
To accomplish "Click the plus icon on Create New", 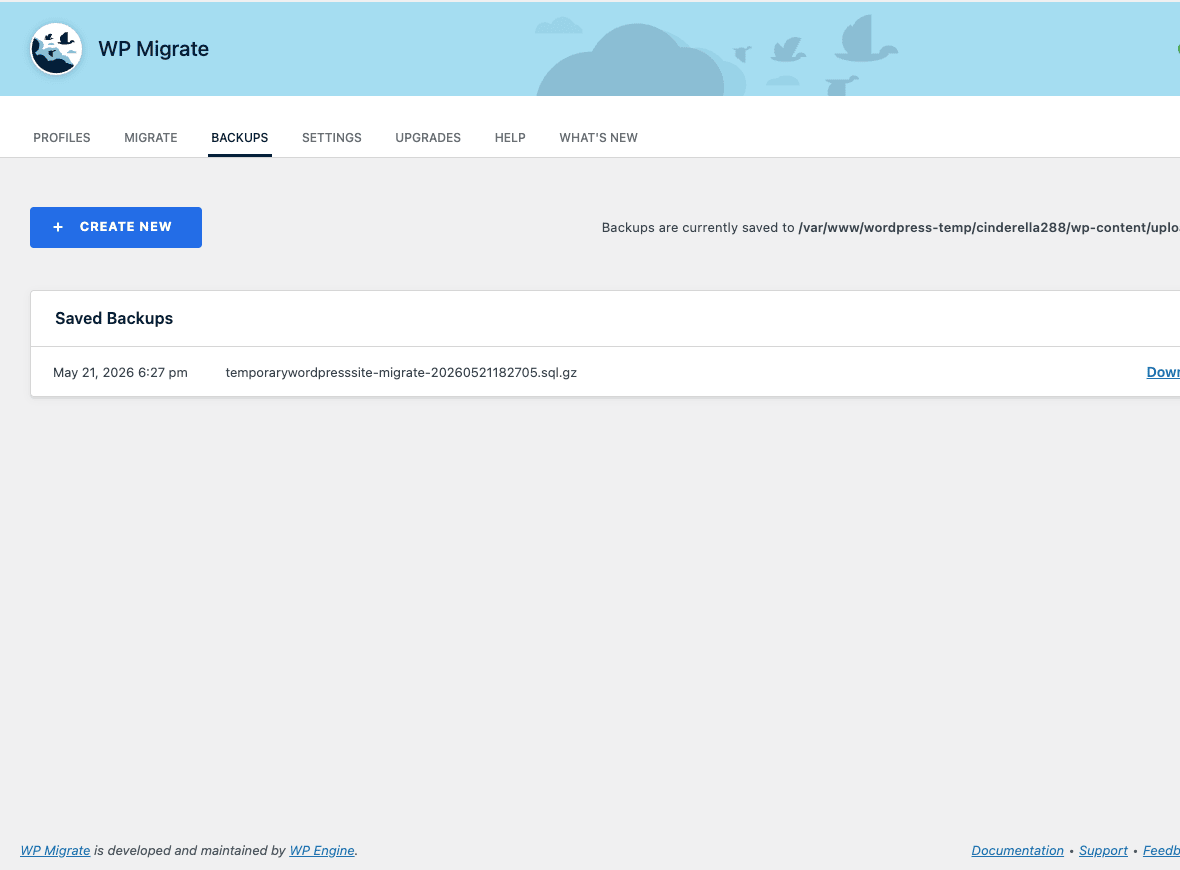I will (58, 227).
